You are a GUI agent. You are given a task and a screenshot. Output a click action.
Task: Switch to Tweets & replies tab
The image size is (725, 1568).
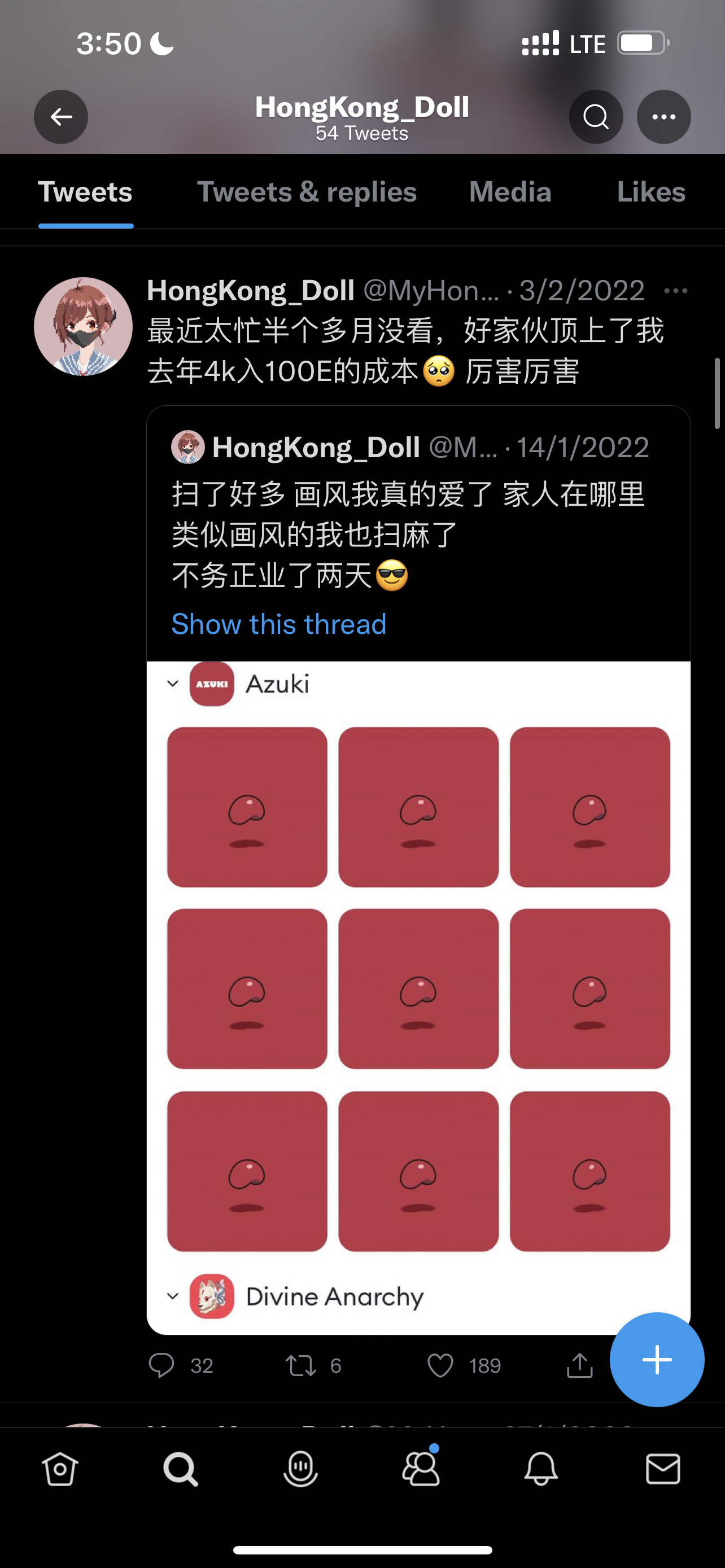pyautogui.click(x=307, y=192)
